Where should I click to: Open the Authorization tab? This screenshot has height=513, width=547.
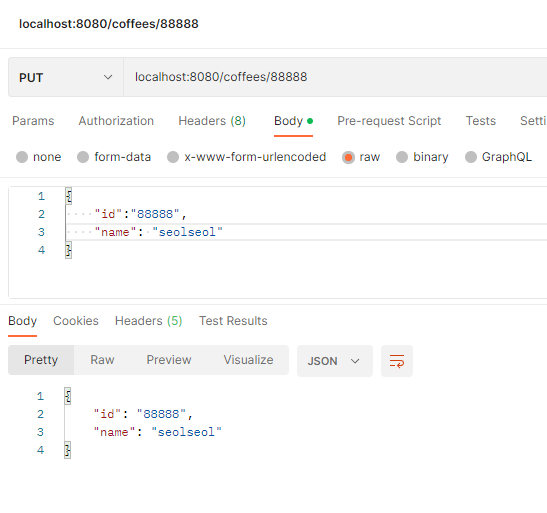(x=116, y=121)
